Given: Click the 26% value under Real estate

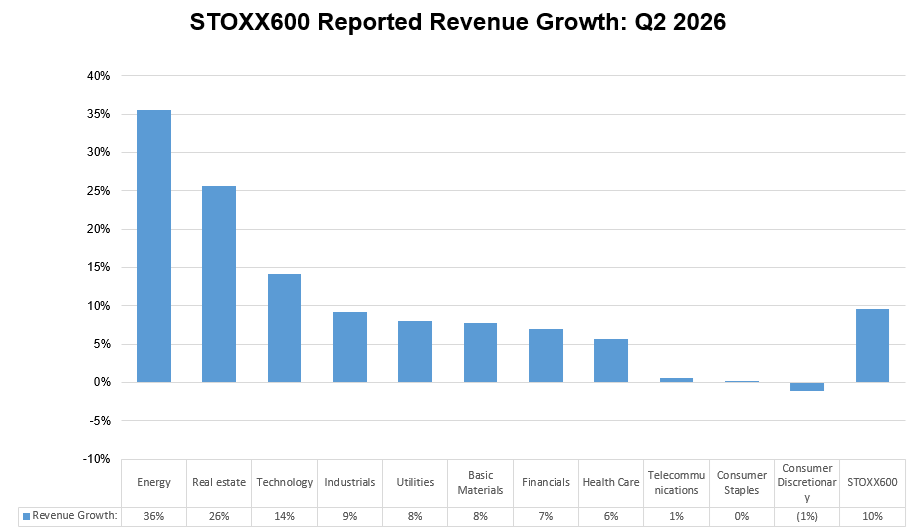Looking at the screenshot, I should [219, 516].
